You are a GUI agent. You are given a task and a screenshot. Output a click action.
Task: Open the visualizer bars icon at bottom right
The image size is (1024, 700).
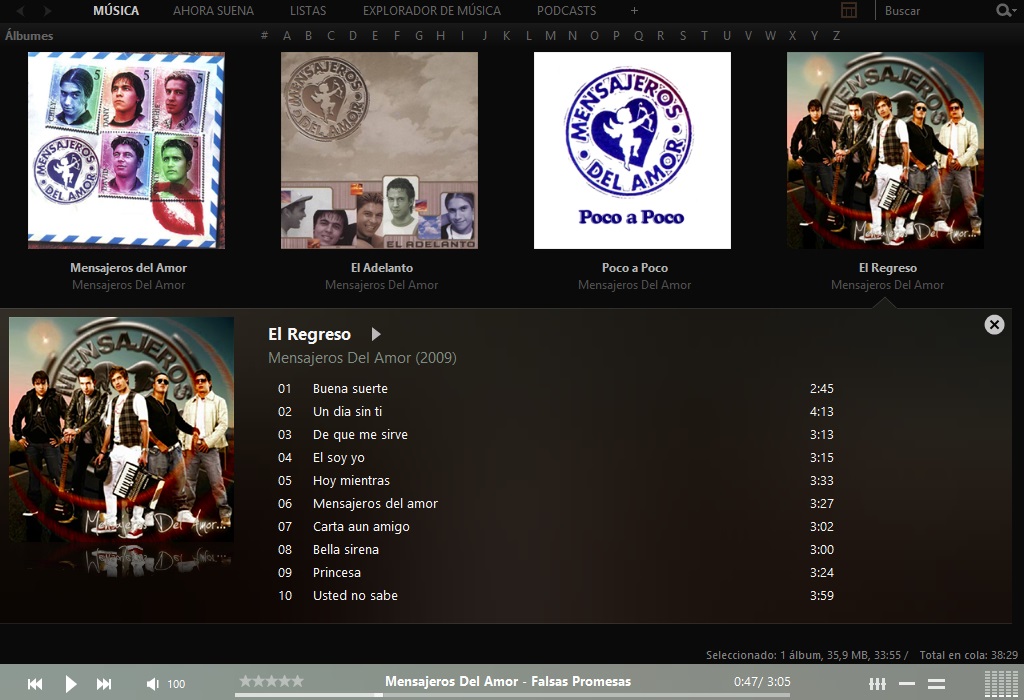(x=1000, y=684)
